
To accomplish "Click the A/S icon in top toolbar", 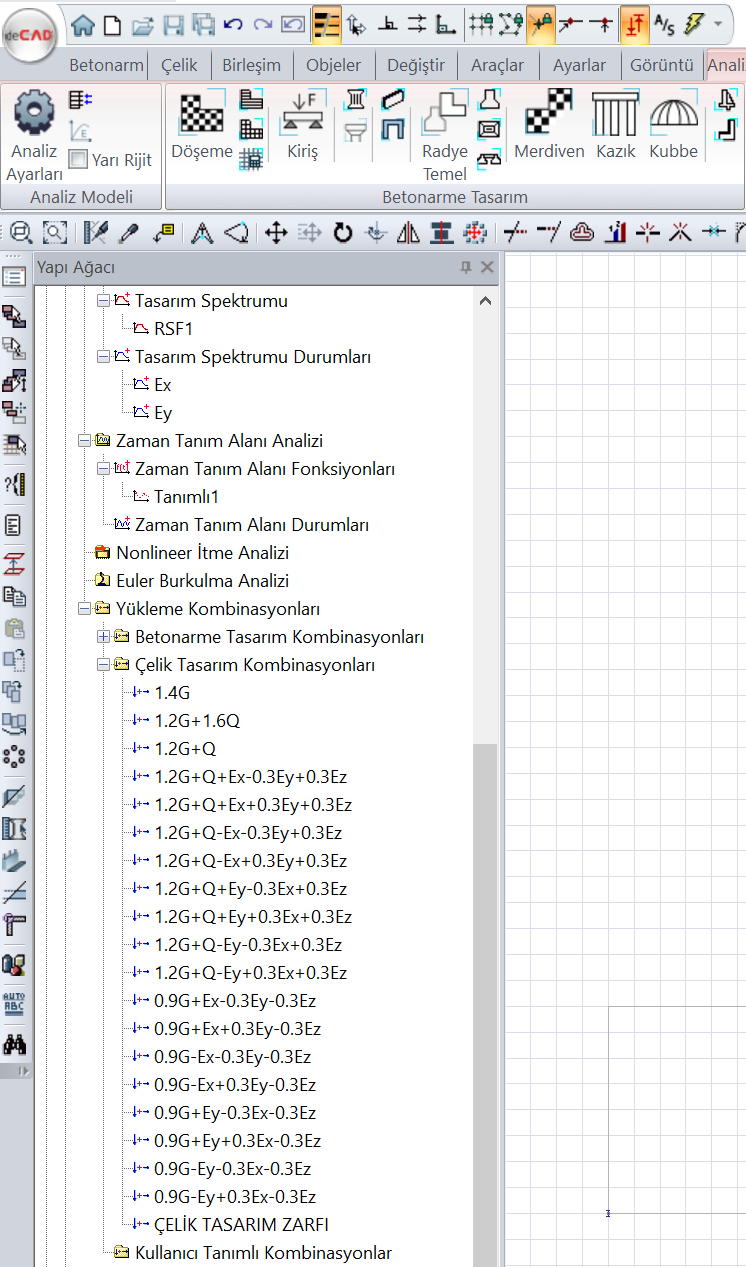I will 664,23.
